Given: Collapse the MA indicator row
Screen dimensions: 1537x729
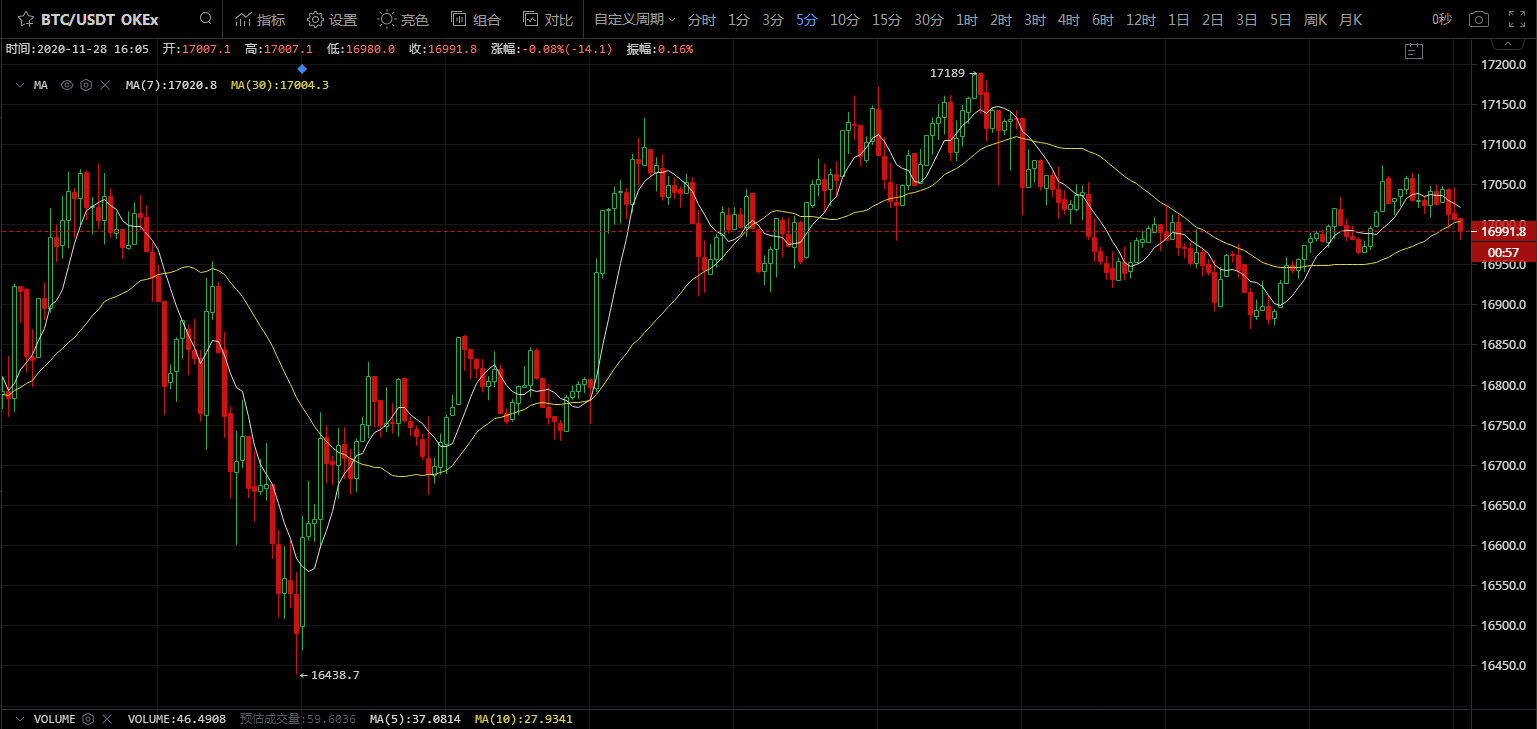Looking at the screenshot, I should point(19,86).
